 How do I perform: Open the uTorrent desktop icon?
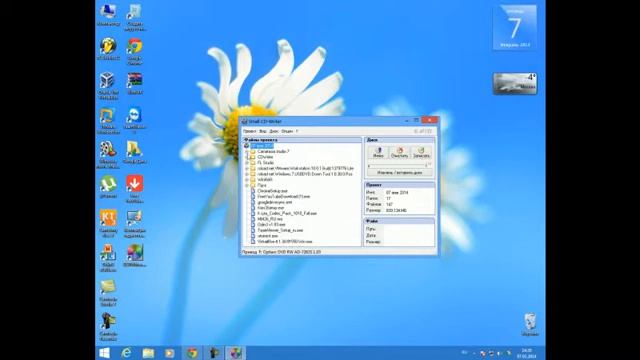108,187
